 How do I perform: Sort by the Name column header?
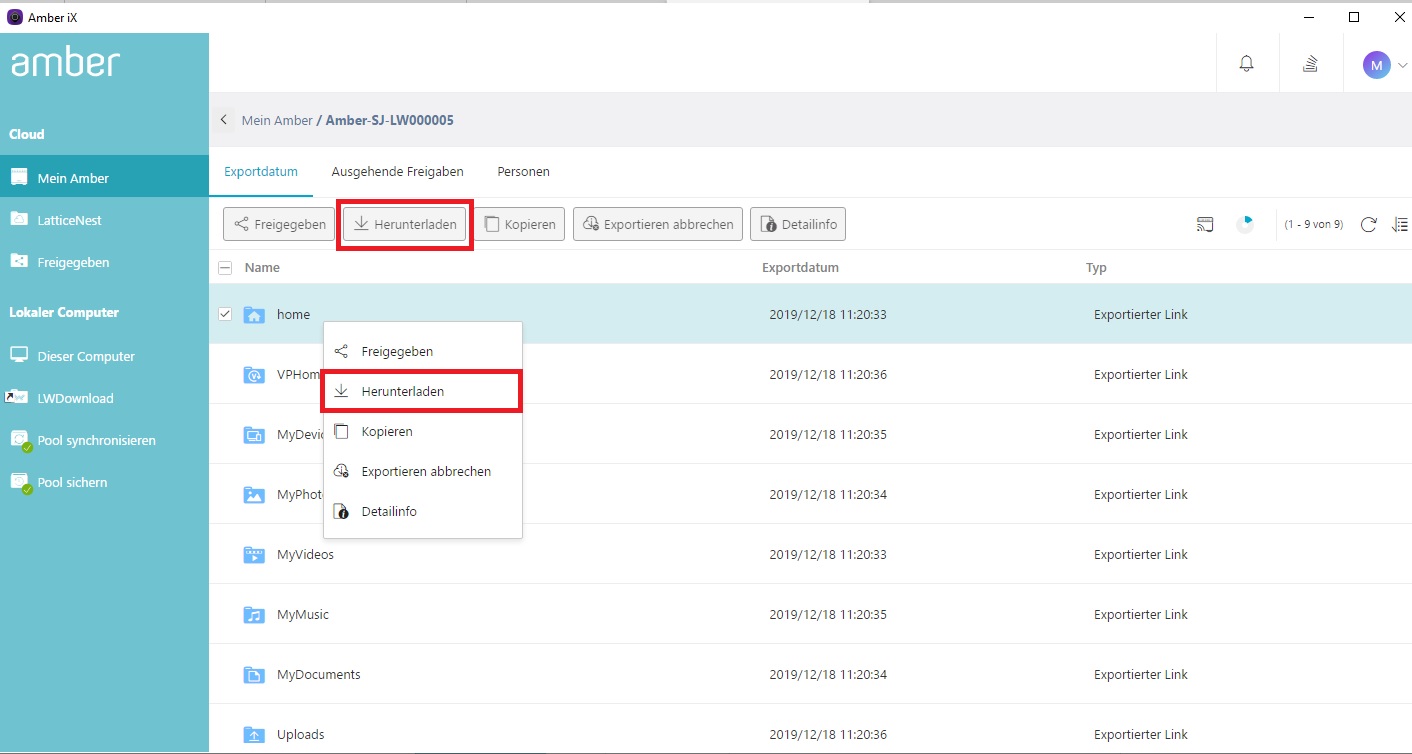click(x=262, y=268)
